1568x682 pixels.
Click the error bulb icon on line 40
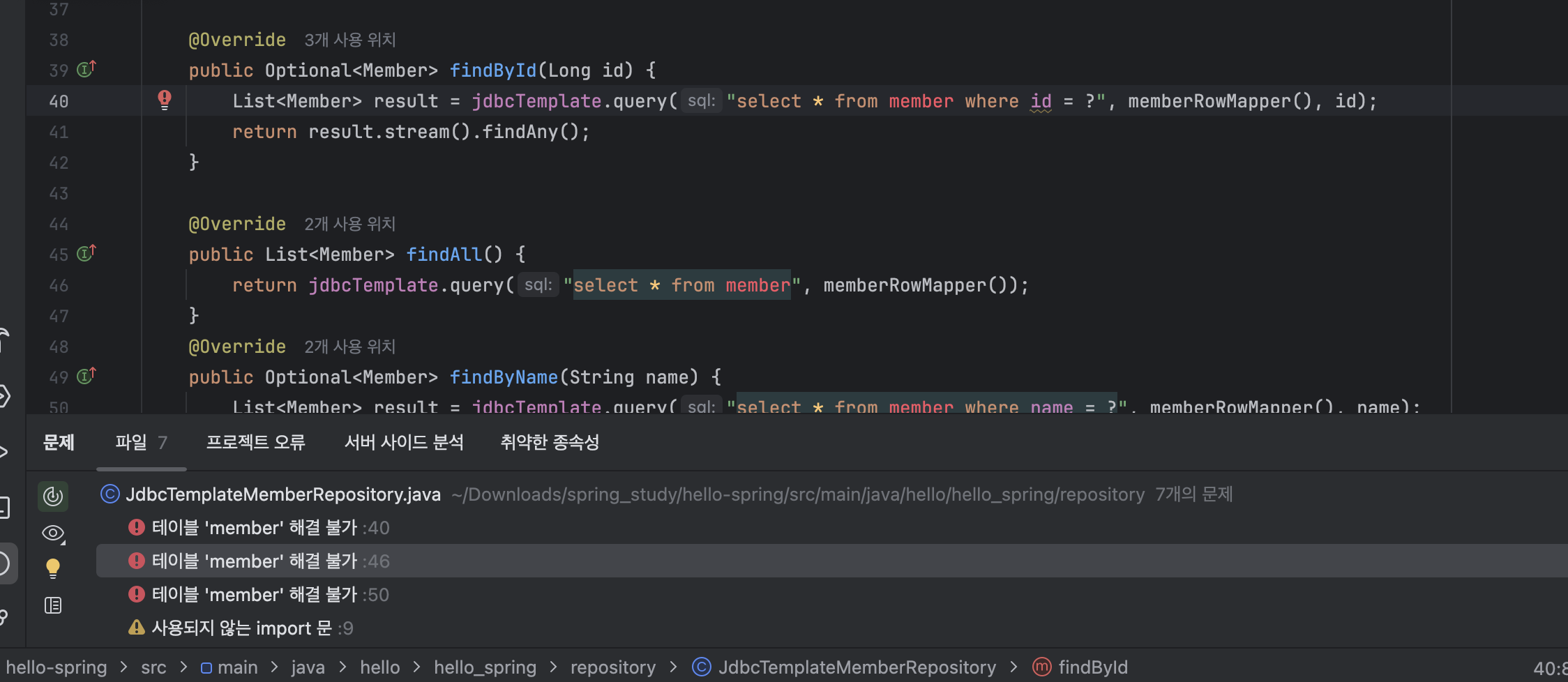[165, 100]
